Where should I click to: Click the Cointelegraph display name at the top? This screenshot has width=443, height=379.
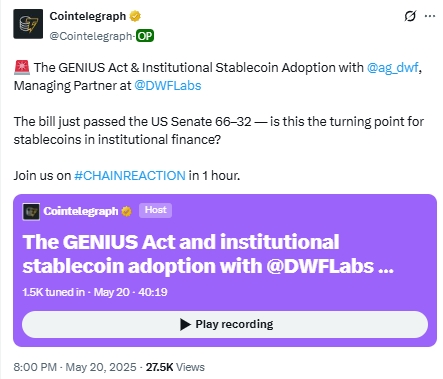(88, 16)
